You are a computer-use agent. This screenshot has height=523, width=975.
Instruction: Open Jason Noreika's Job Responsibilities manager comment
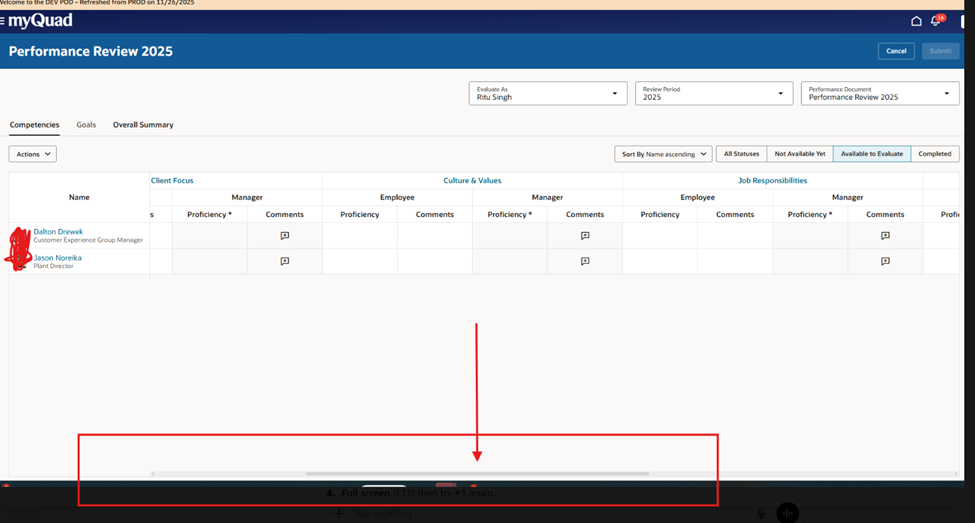[885, 261]
